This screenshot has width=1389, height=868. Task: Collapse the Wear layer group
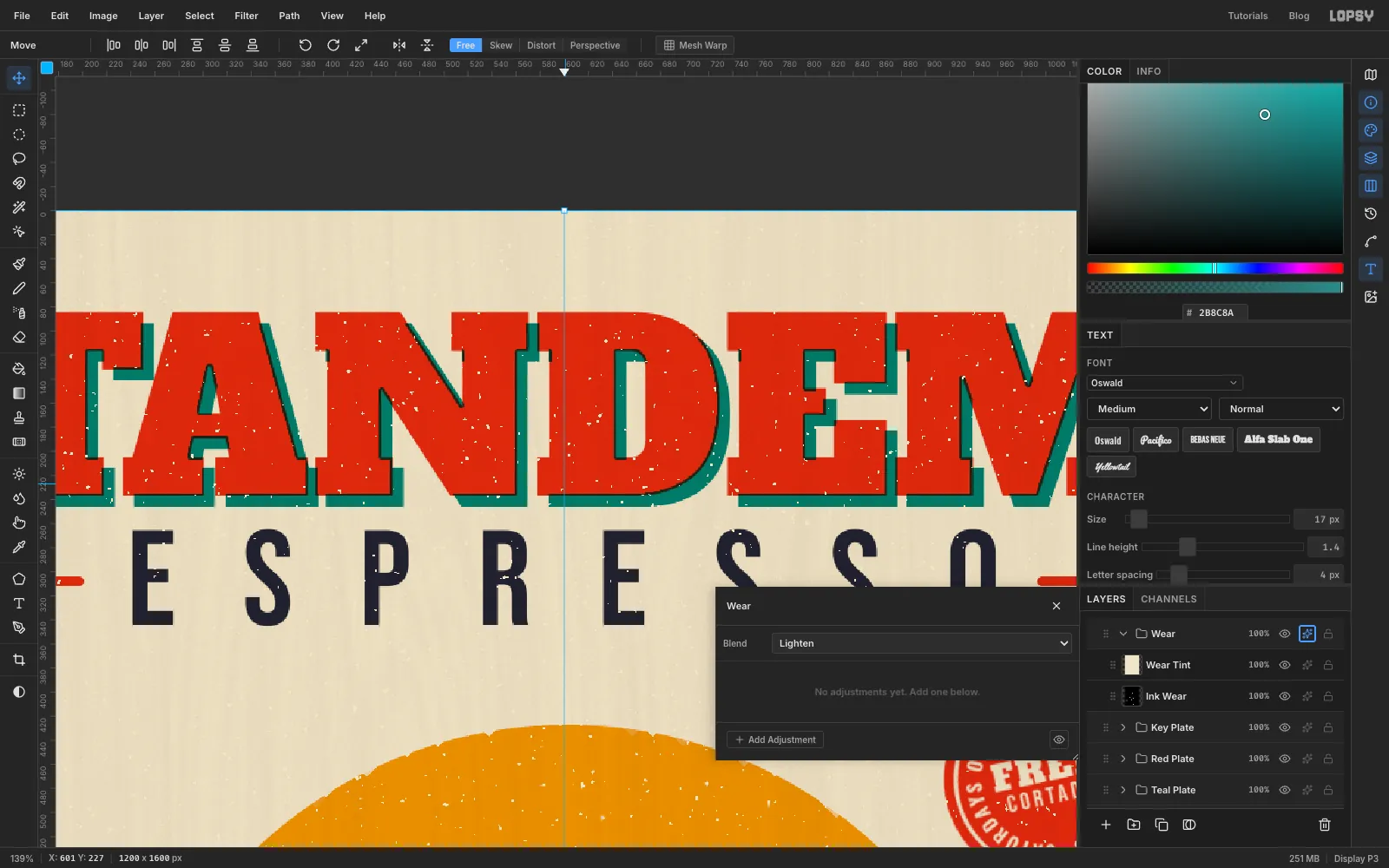1123,634
